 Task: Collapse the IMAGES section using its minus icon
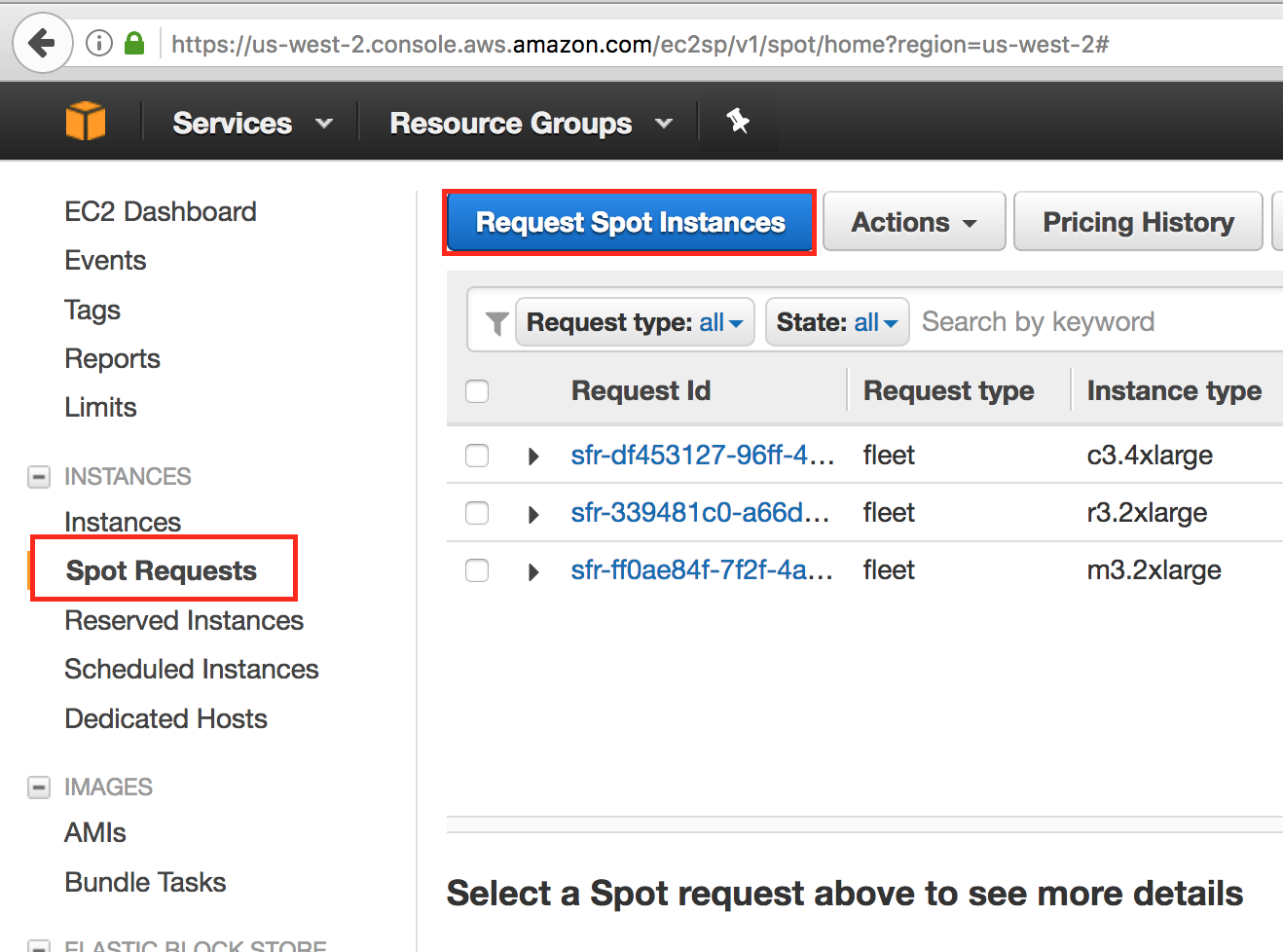pyautogui.click(x=38, y=787)
